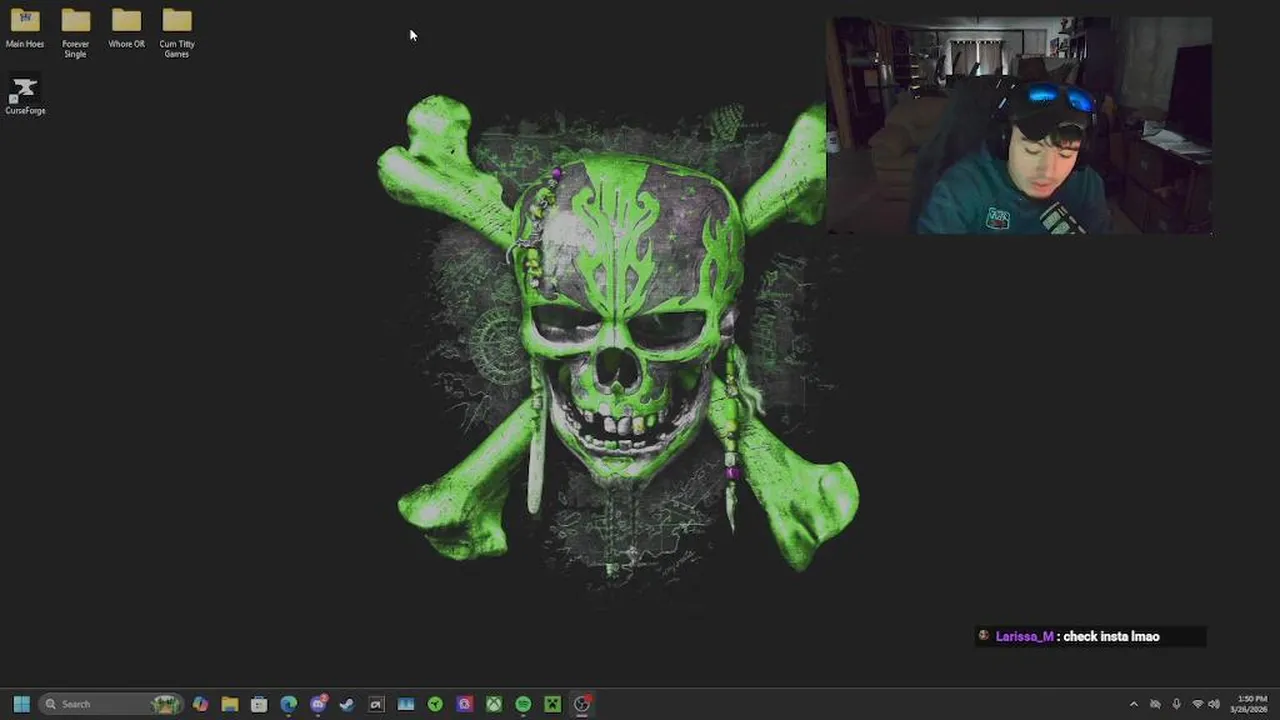The width and height of the screenshot is (1280, 720).
Task: Open the purple app left of Xbox
Action: (465, 704)
